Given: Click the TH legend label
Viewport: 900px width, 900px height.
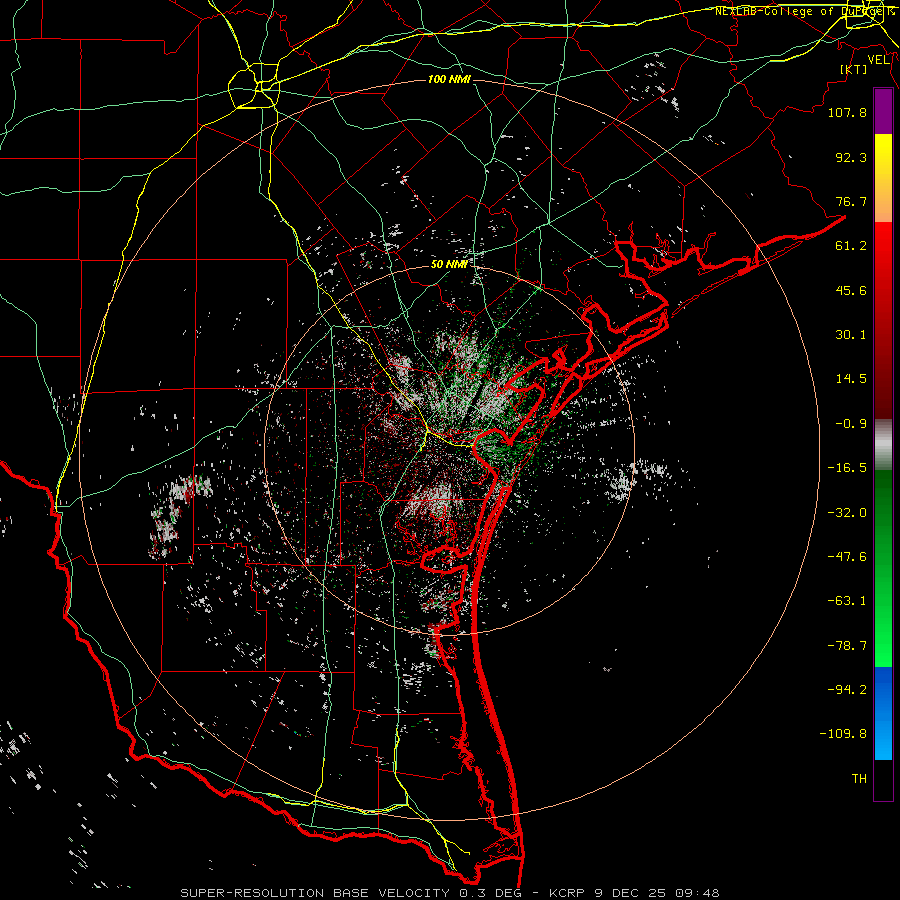Looking at the screenshot, I should tap(859, 779).
